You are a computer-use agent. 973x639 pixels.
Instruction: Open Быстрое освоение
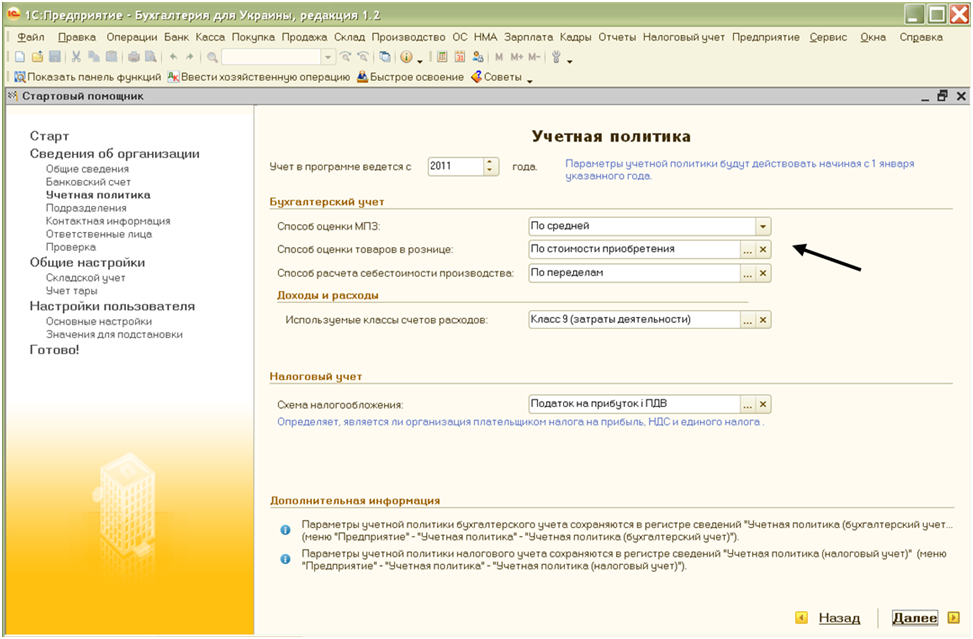(410, 77)
